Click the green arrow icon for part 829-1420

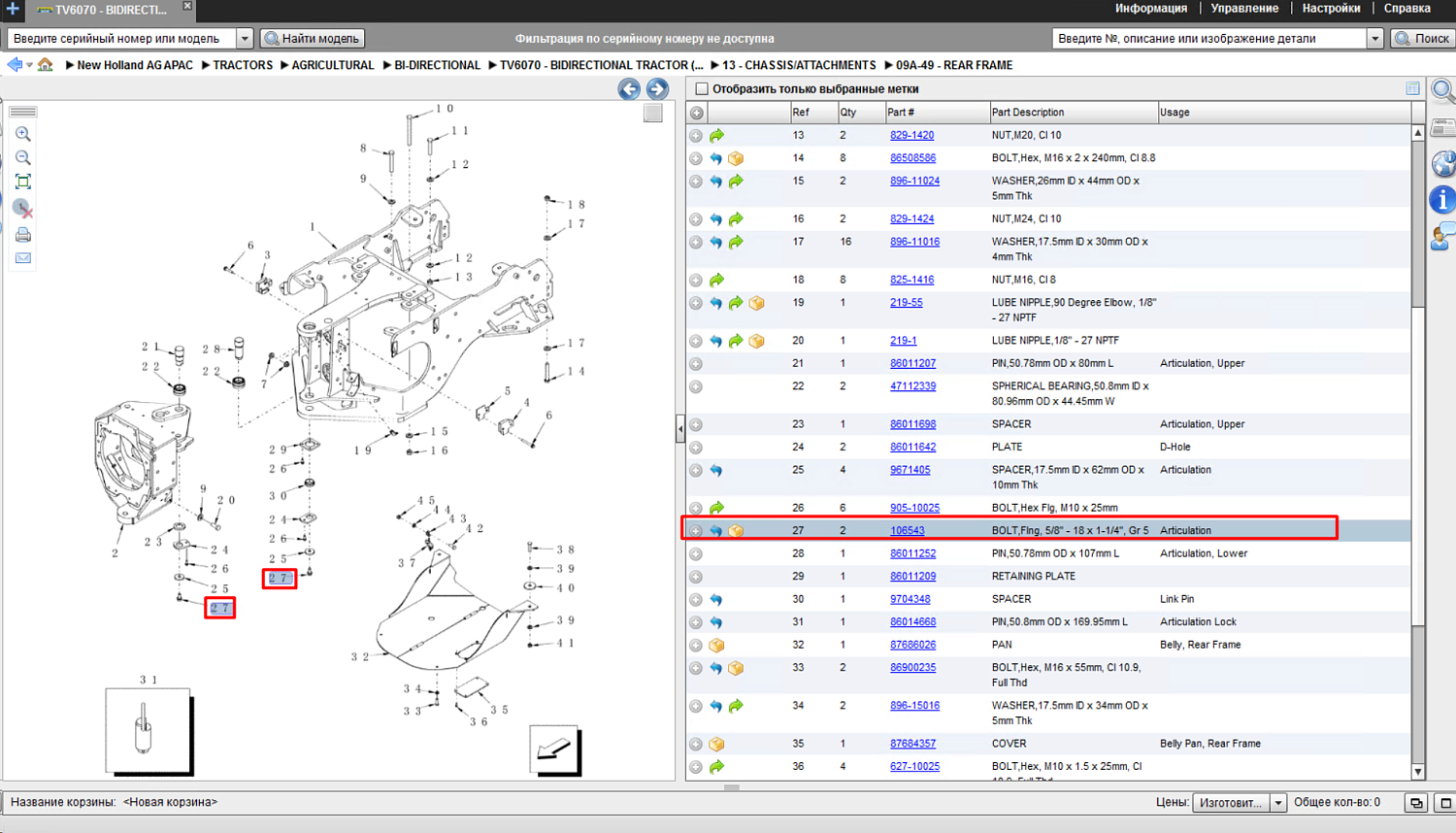(x=716, y=136)
